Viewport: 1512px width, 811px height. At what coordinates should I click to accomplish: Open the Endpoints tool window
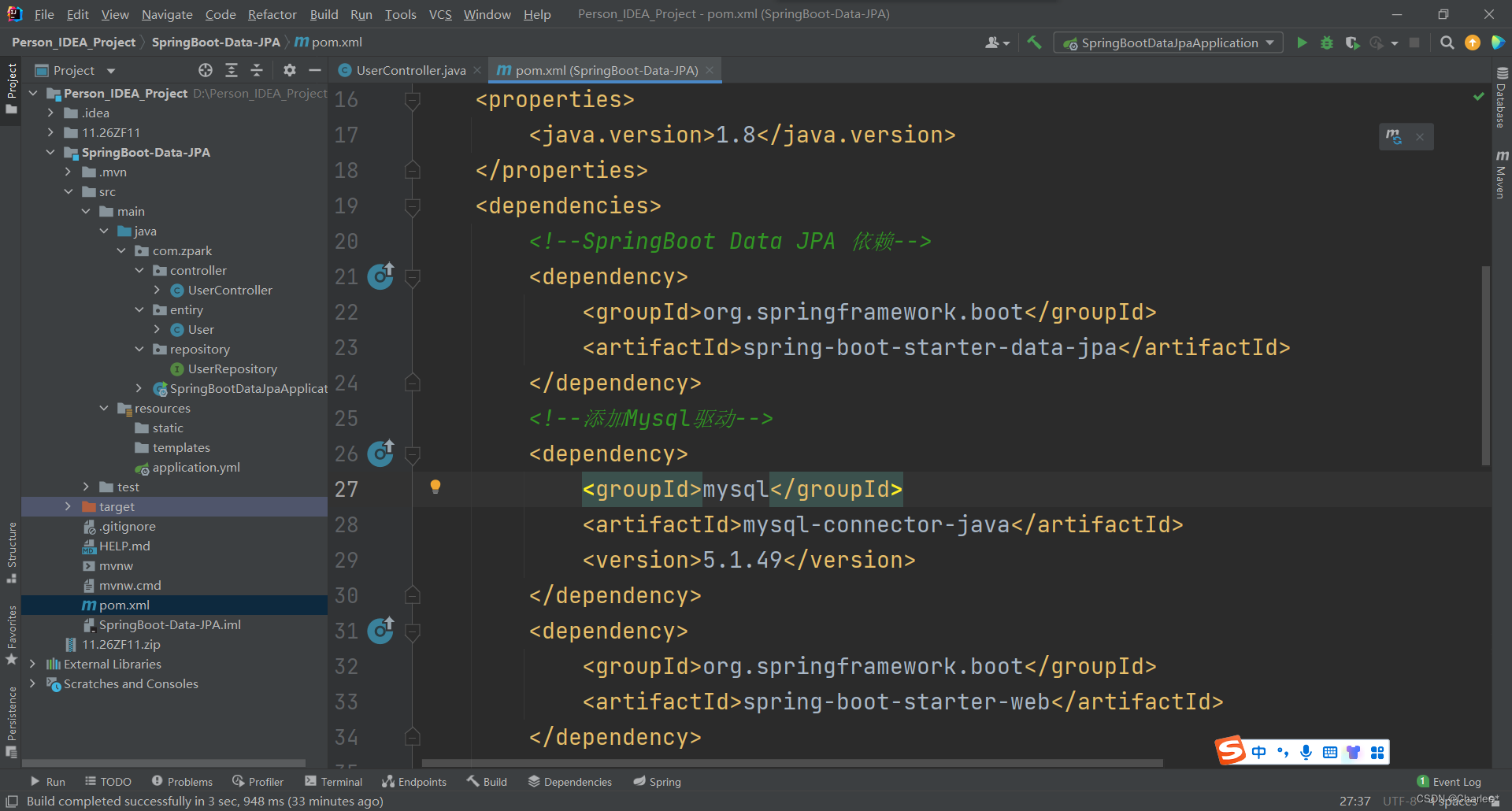click(x=414, y=781)
